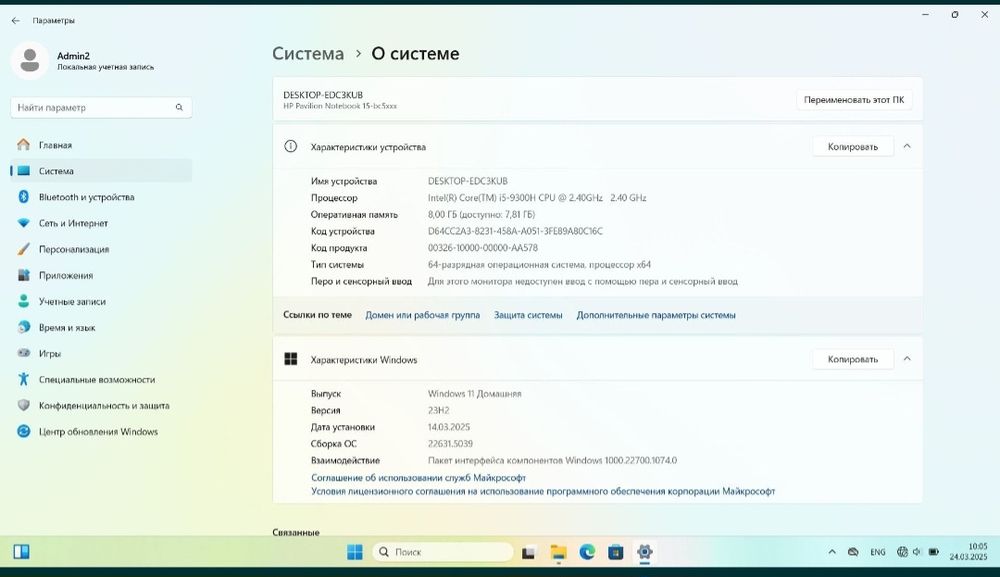Click the Windows 11 Домашняя edition text
The image size is (1000, 577).
click(474, 394)
